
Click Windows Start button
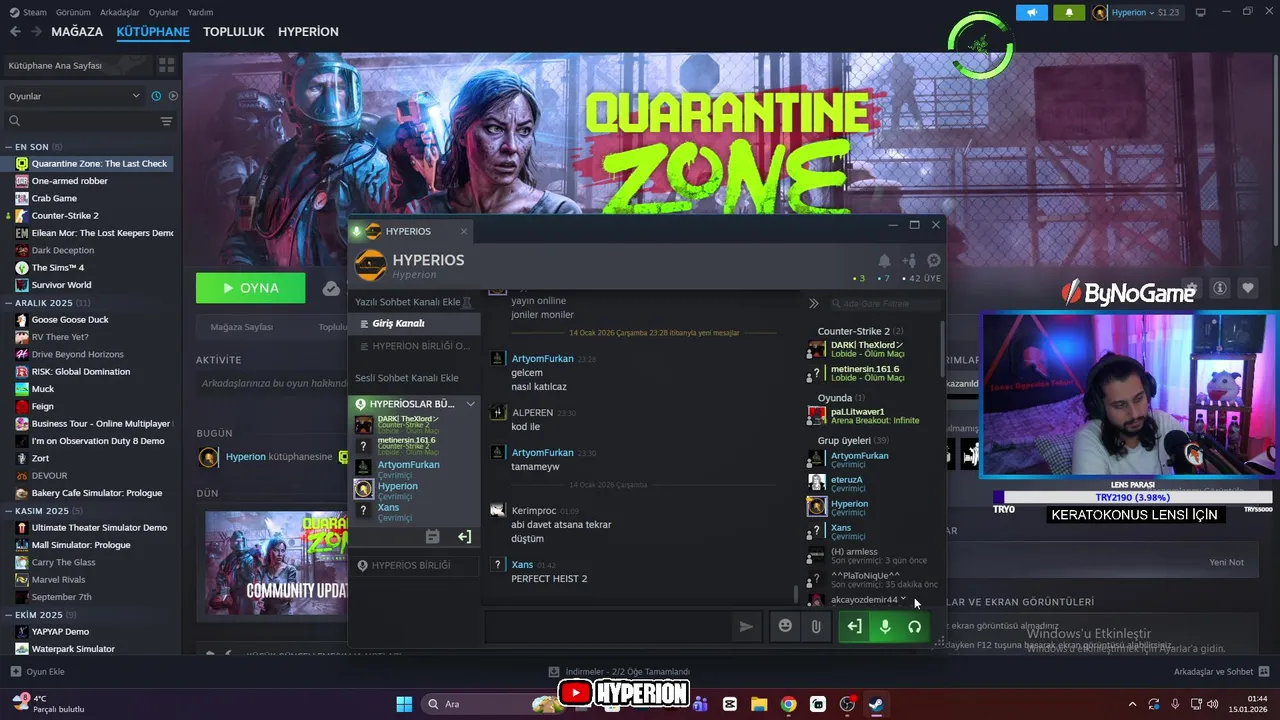click(x=404, y=704)
